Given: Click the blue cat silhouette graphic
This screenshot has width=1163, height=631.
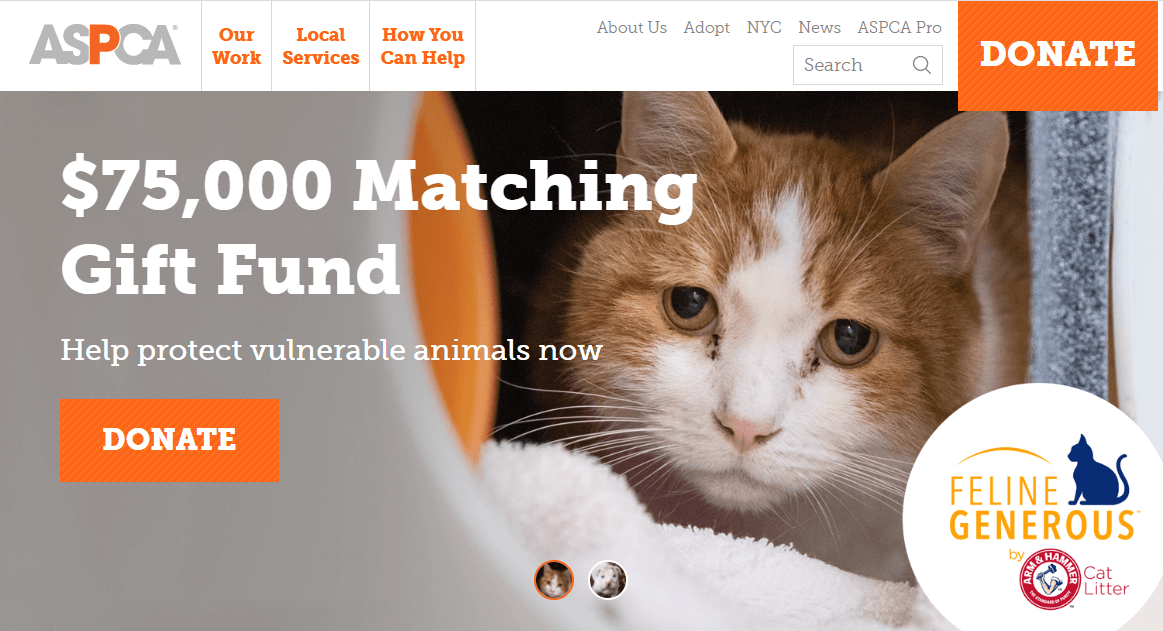Looking at the screenshot, I should (x=1098, y=470).
